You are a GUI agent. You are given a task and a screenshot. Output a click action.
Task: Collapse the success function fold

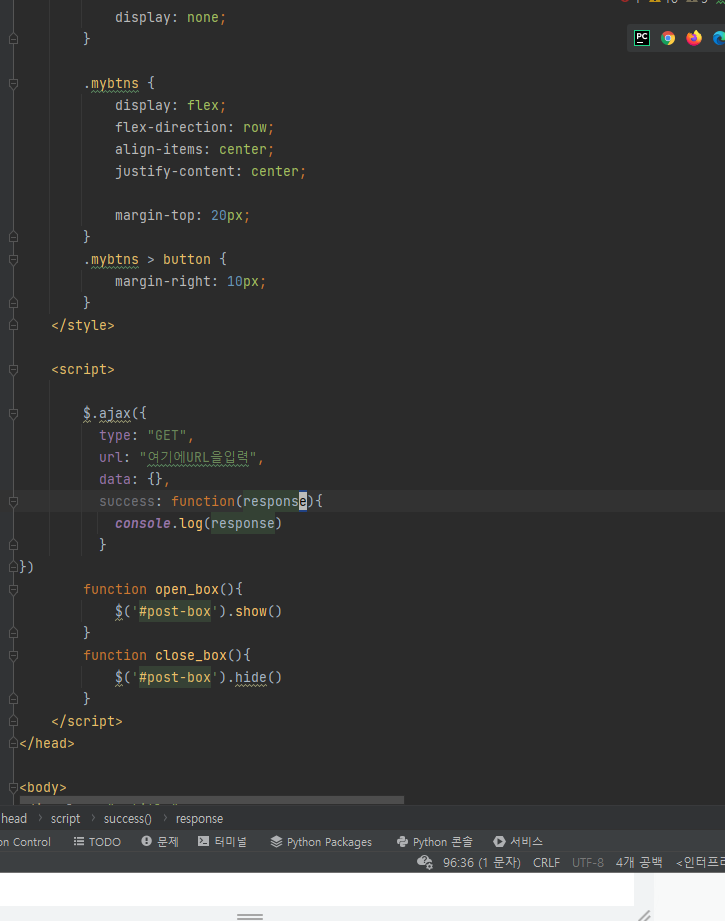pyautogui.click(x=14, y=502)
